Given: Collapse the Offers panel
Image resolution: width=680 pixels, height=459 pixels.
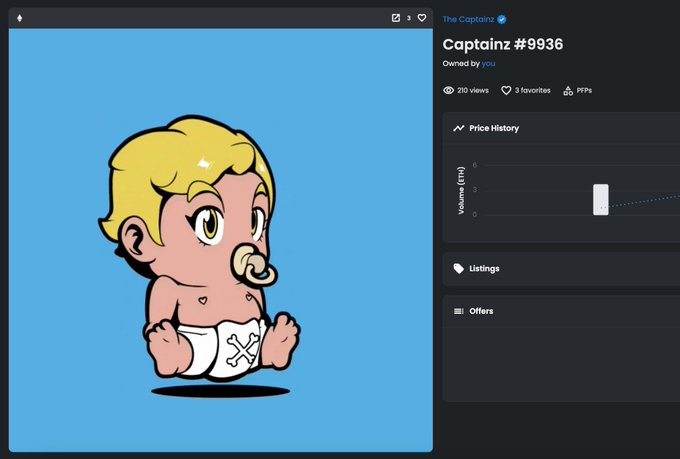Looking at the screenshot, I should coord(561,311).
